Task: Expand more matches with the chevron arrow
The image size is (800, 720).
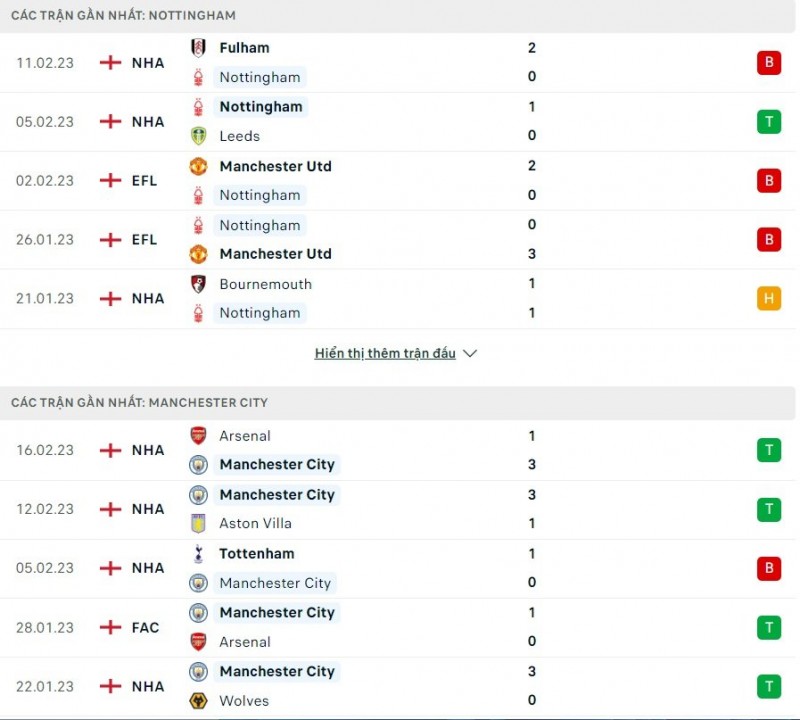Action: point(470,354)
